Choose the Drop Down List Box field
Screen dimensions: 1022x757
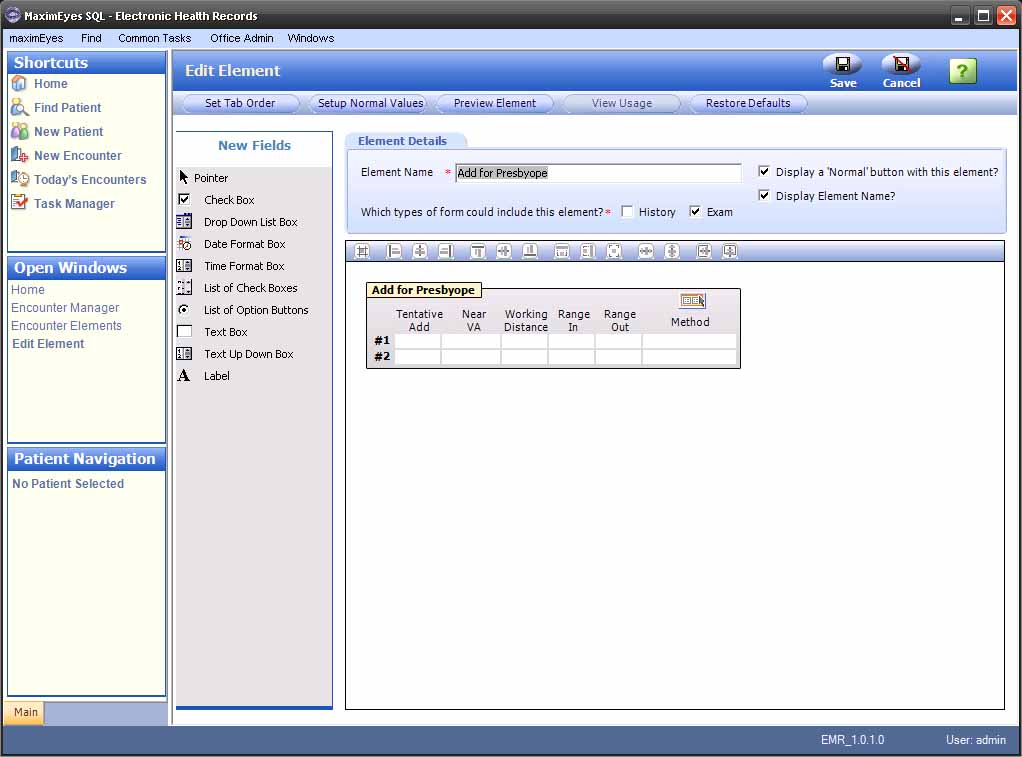pos(238,222)
